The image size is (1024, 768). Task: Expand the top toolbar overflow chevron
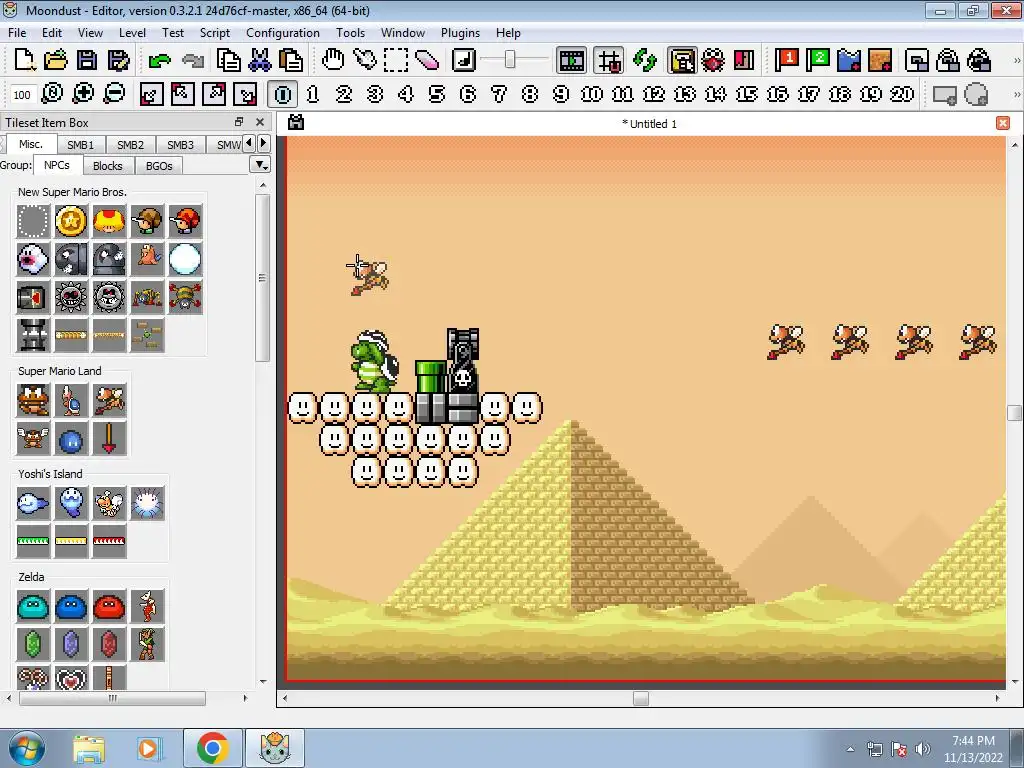pos(1016,60)
